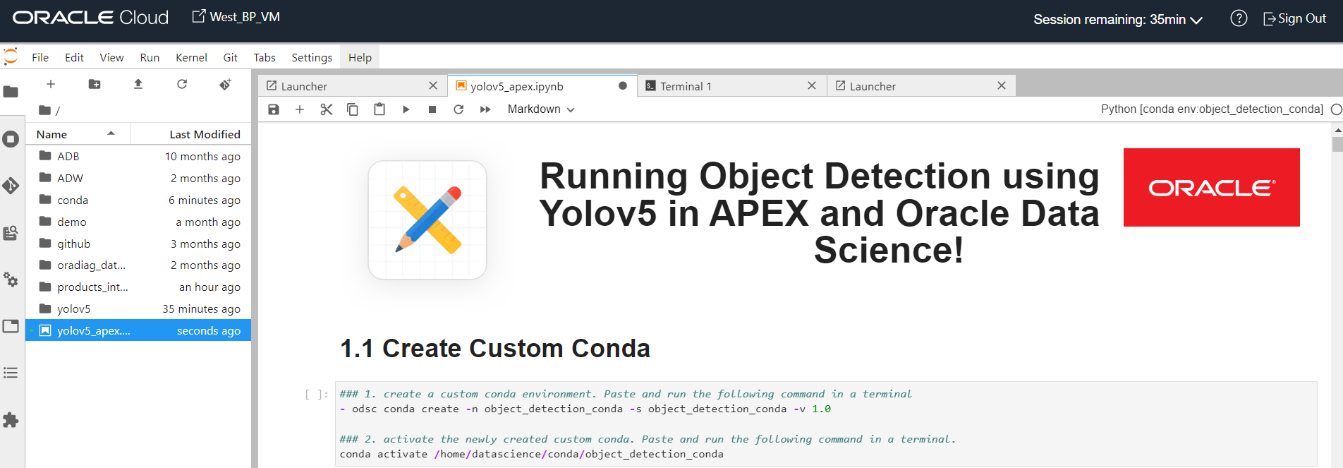Screen dimensions: 1343x468
Task: Open the Kernel menu
Action: (191, 58)
